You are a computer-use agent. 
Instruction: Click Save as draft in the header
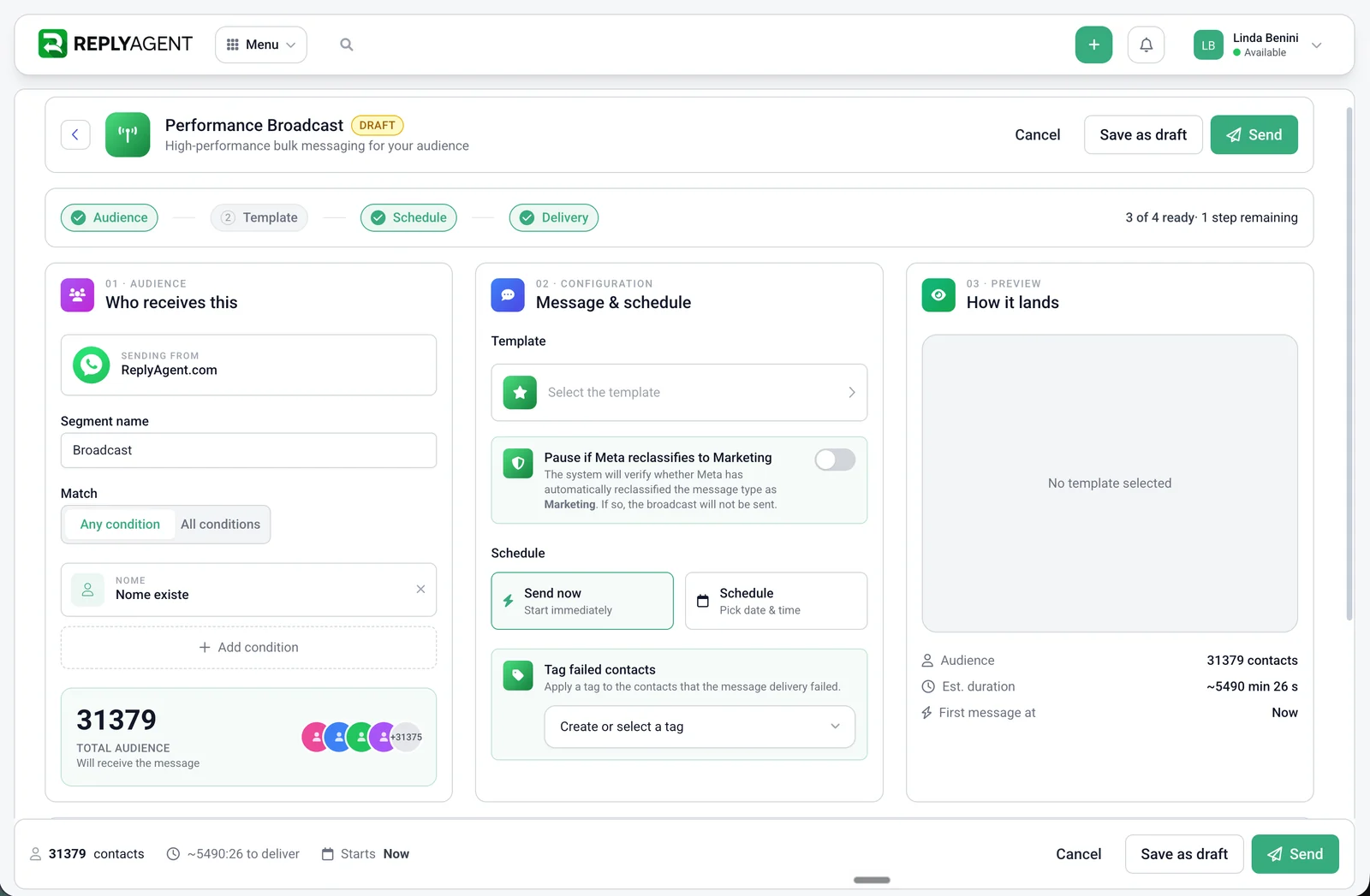pyautogui.click(x=1143, y=135)
